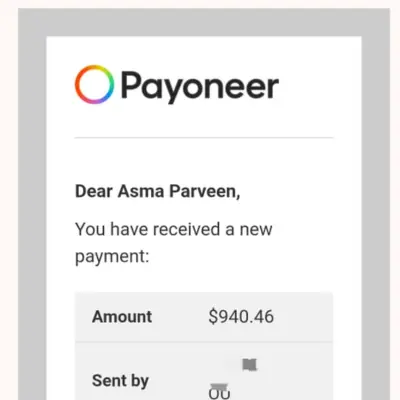Select the Sent by label

click(120, 381)
